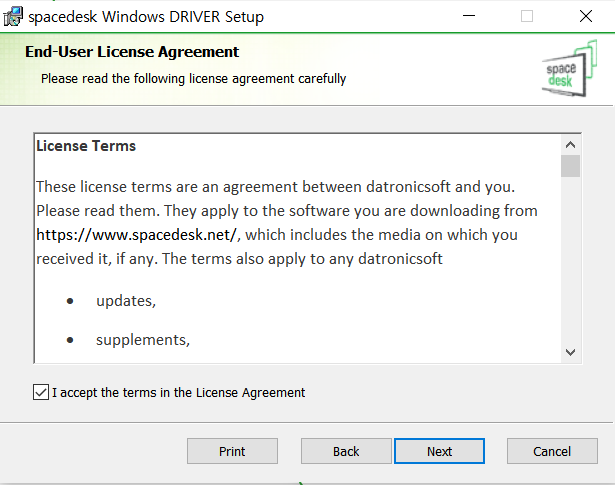Close the setup window with the X
615x485 pixels.
point(586,16)
